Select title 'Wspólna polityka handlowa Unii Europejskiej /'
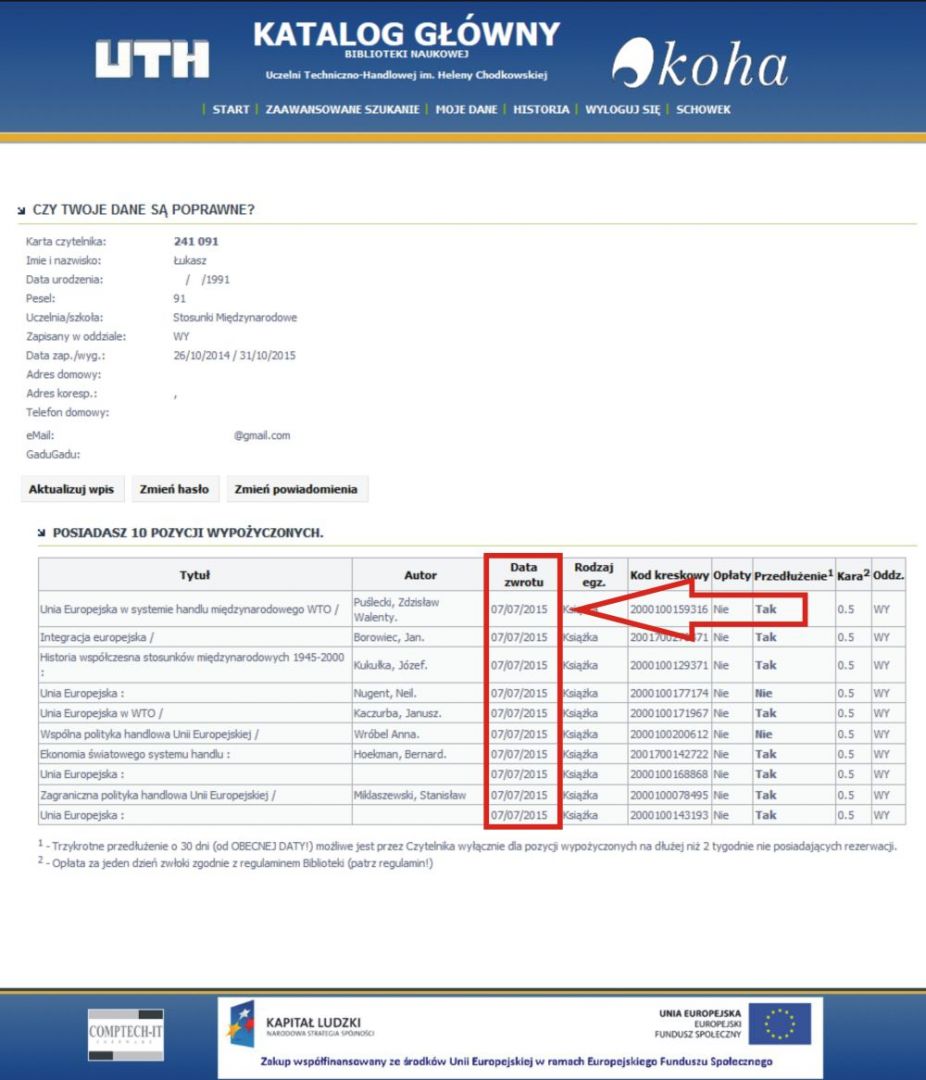Screen dimensions: 926x1080 tap(150, 734)
